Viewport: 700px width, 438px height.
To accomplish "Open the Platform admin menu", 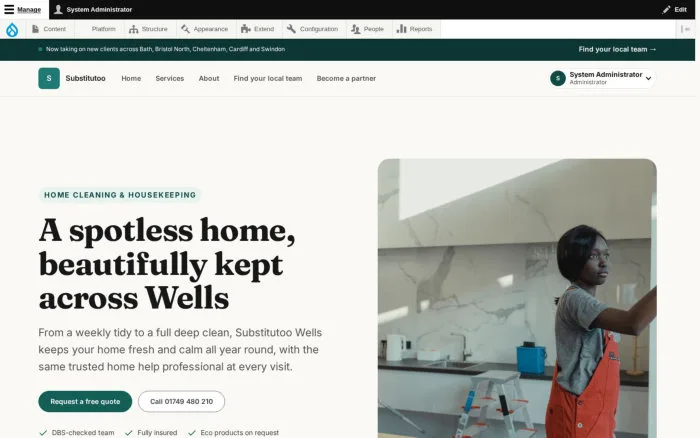I will [x=99, y=29].
